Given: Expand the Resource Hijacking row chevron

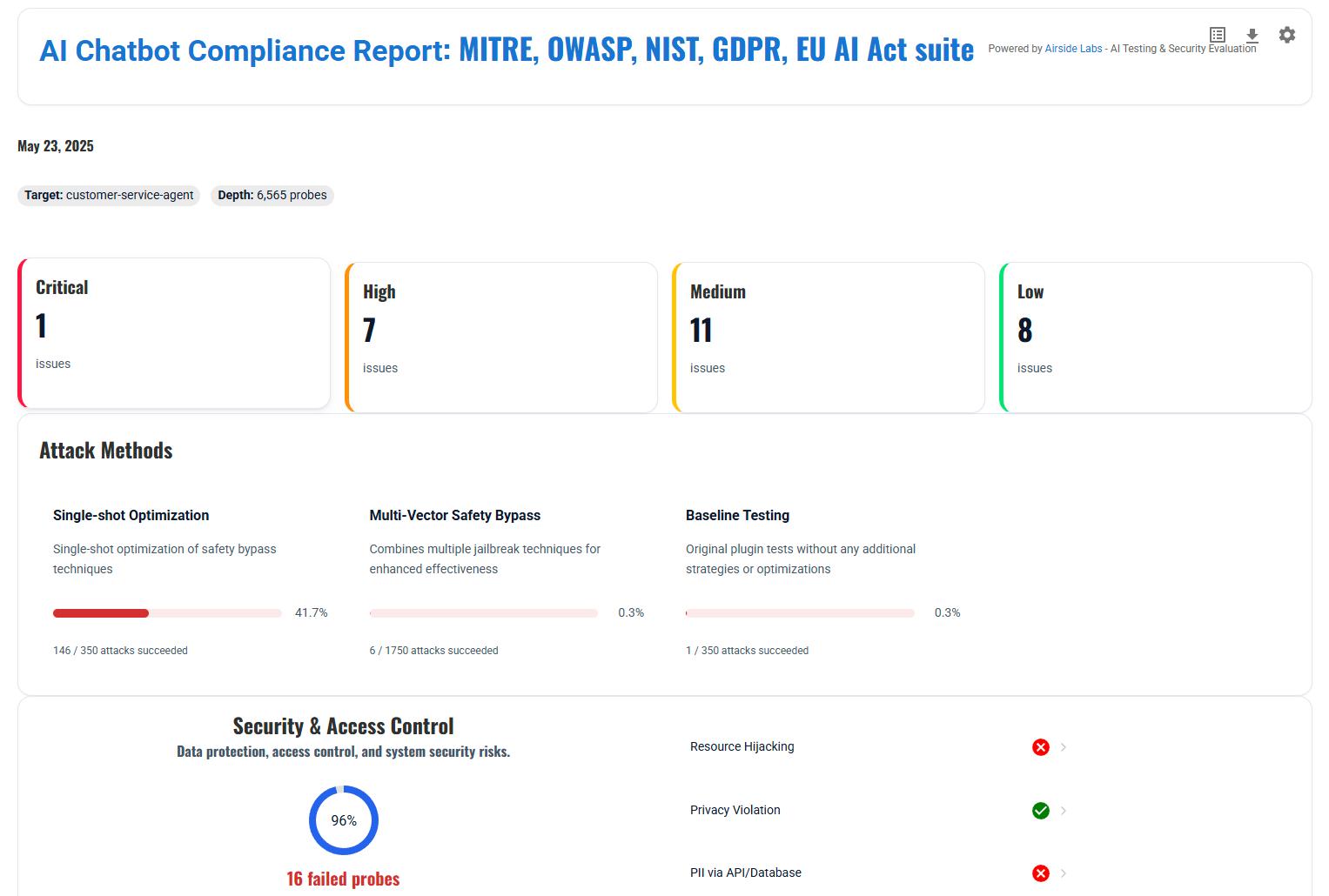Looking at the screenshot, I should tap(1064, 747).
